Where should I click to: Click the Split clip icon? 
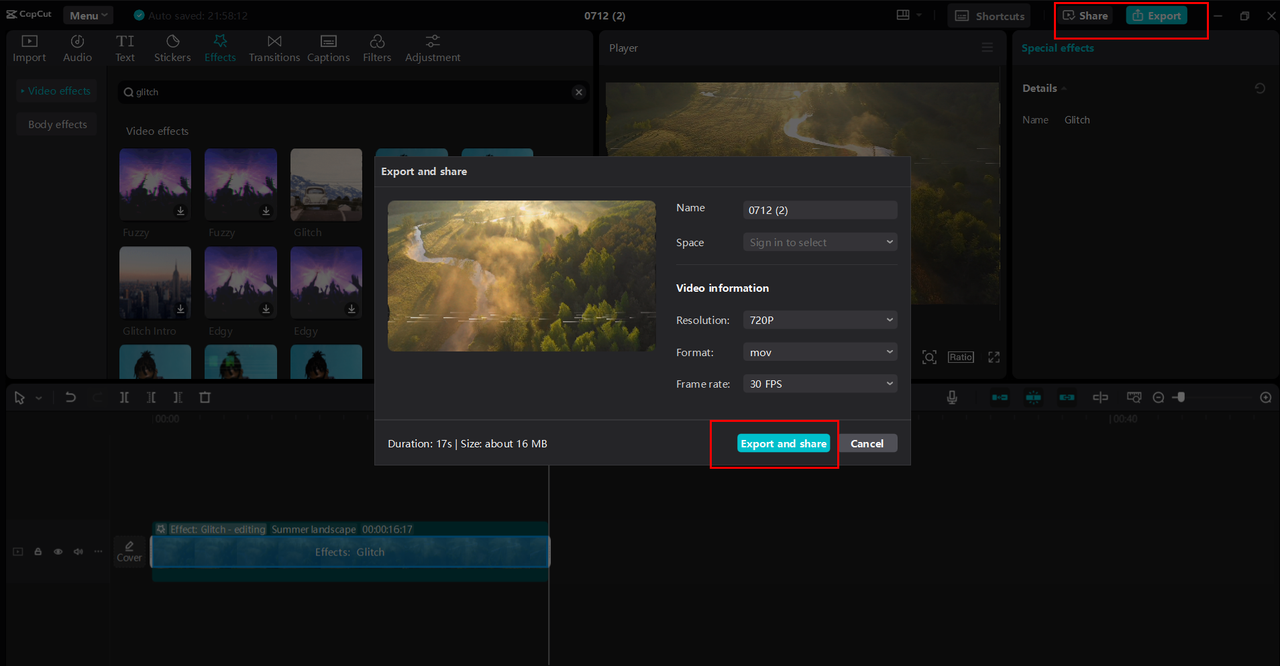124,397
